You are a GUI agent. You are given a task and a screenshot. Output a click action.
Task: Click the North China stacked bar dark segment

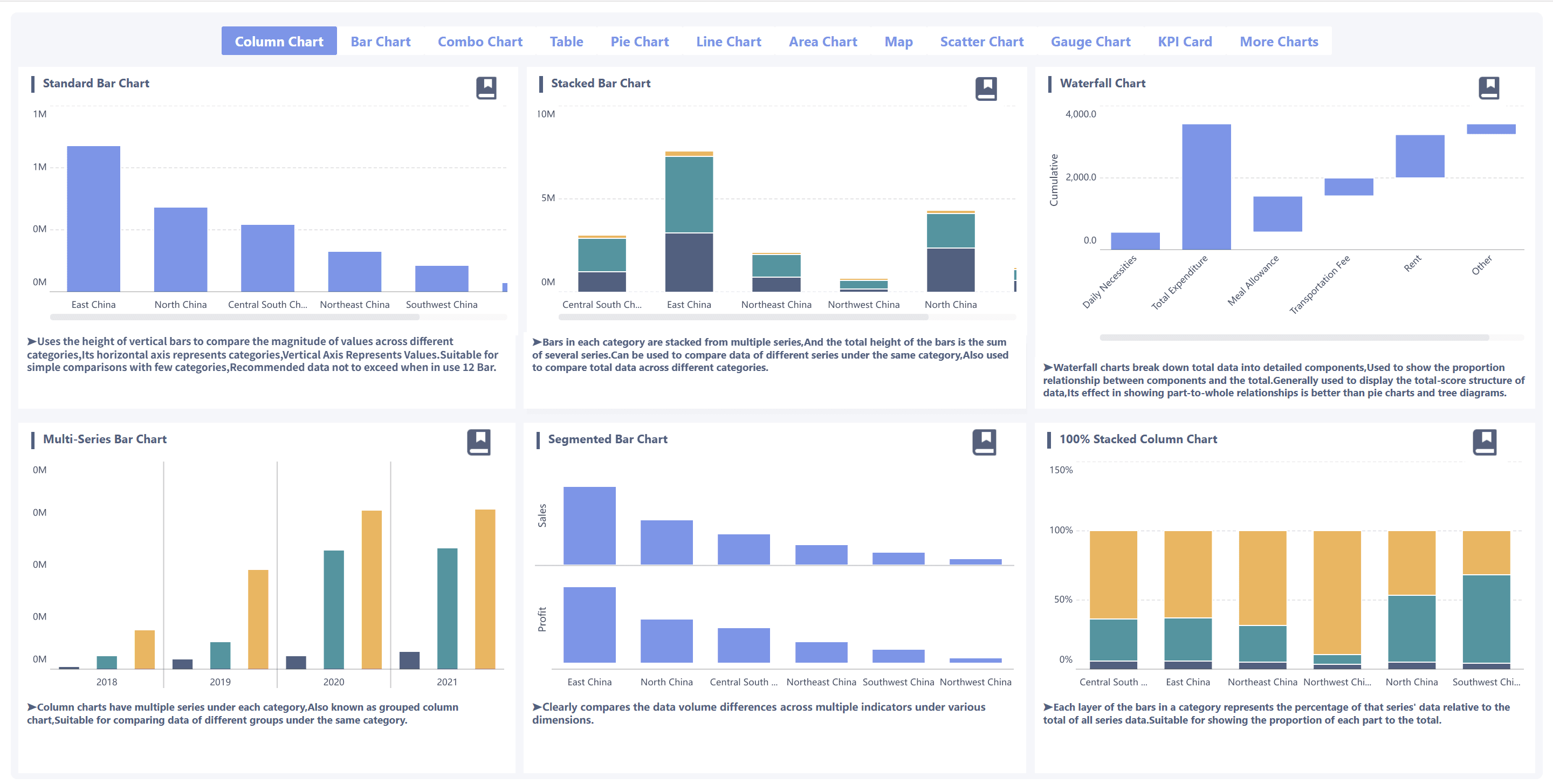coord(951,270)
